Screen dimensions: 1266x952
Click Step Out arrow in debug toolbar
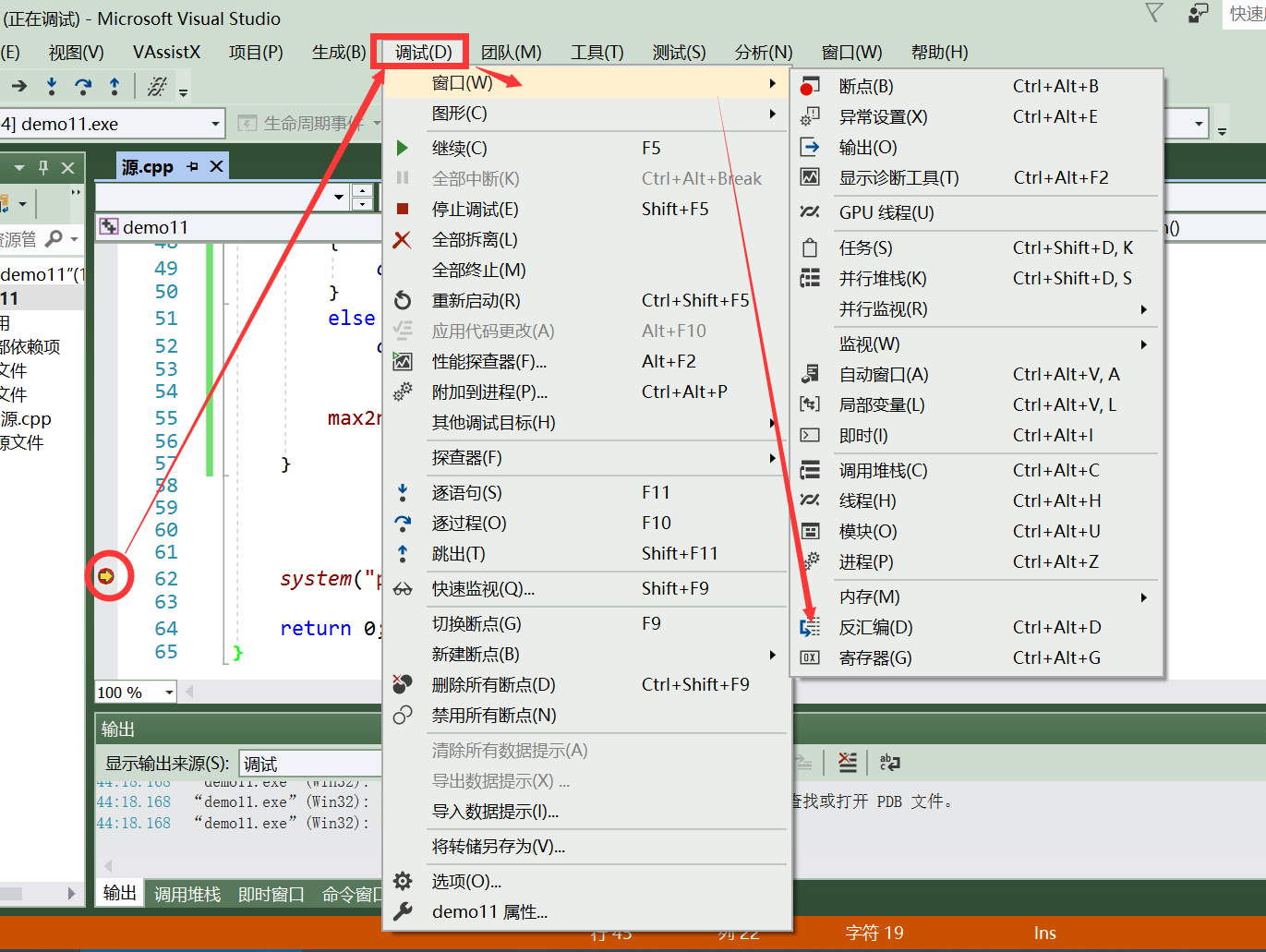point(115,87)
